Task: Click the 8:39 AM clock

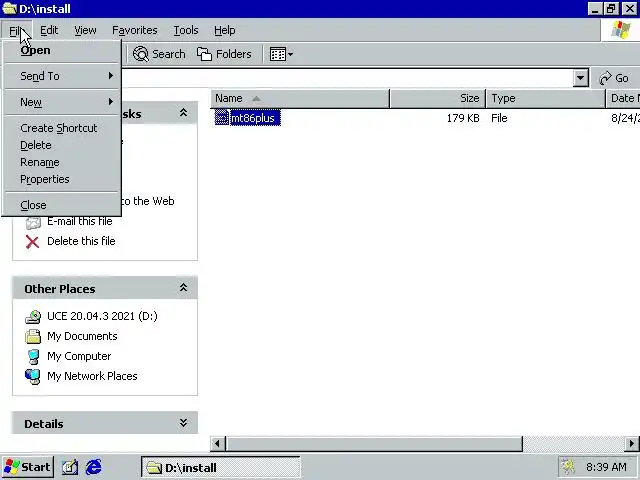Action: pos(606,467)
